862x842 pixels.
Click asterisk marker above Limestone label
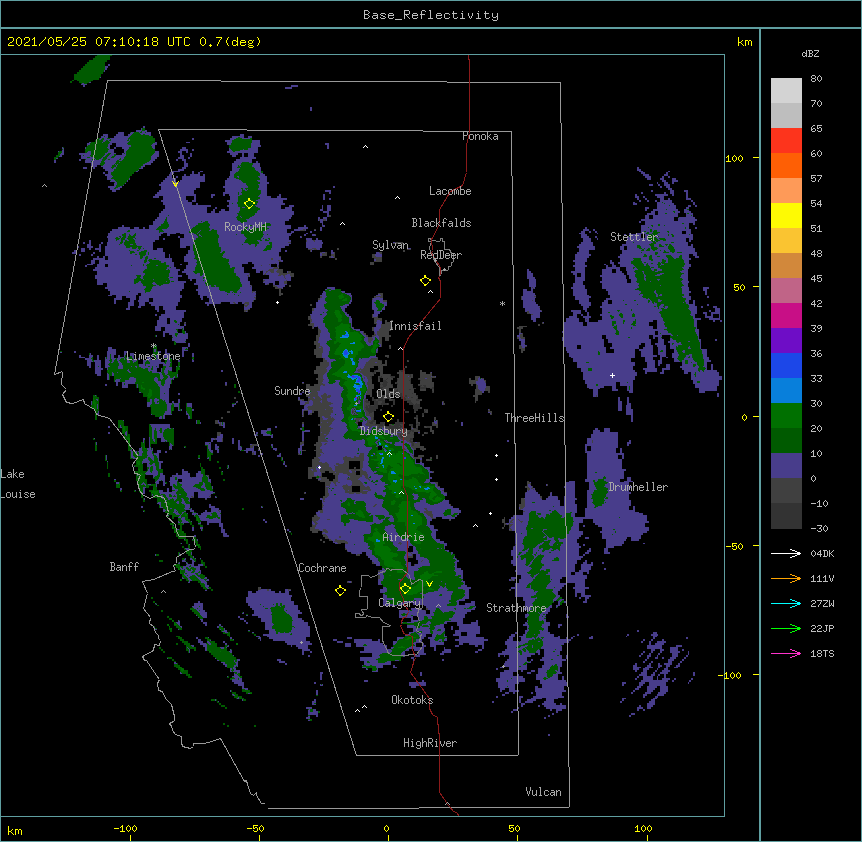tap(154, 347)
